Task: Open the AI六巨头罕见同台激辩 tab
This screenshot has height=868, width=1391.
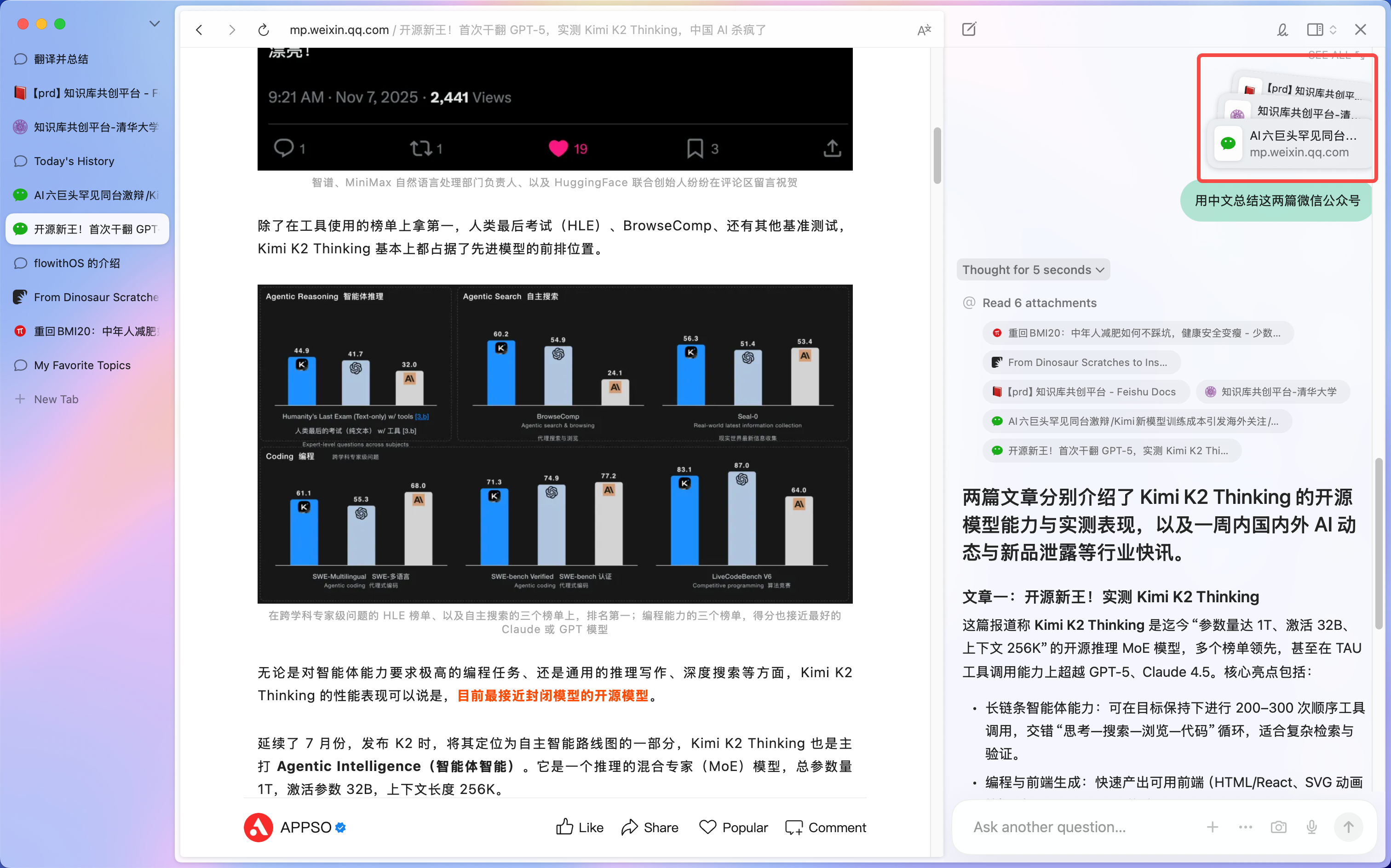Action: coord(87,195)
